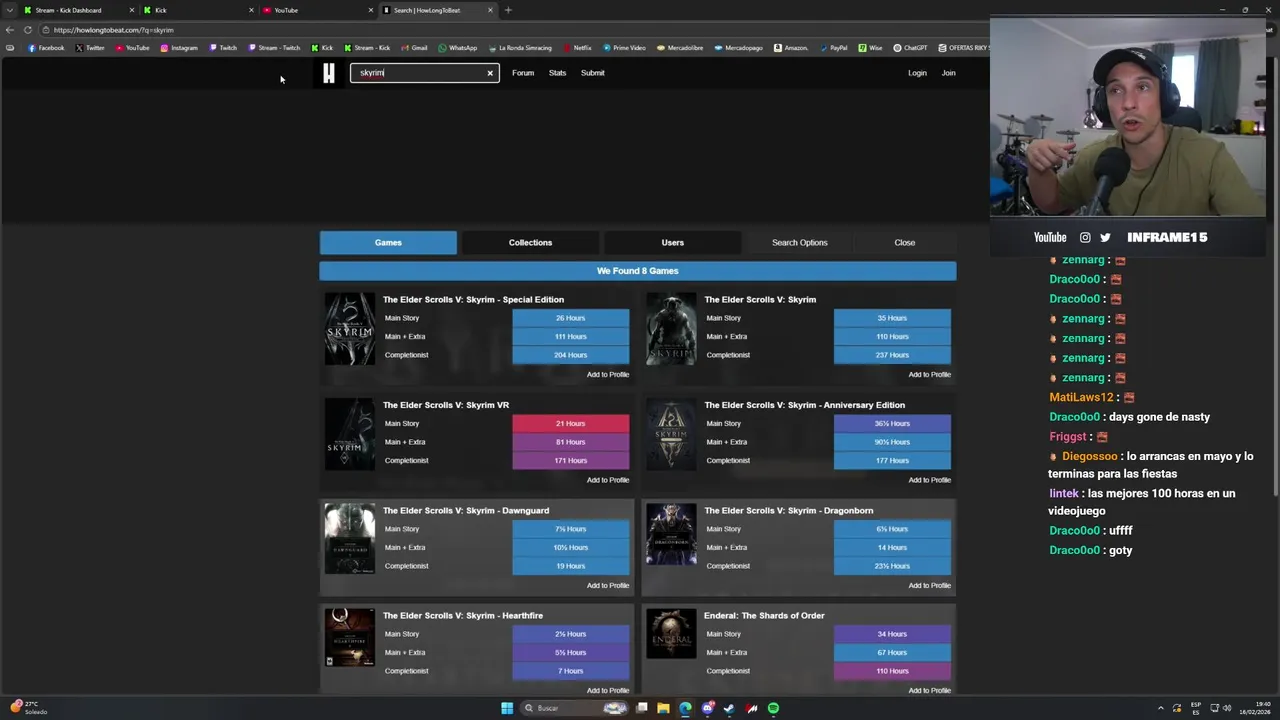Open the PayPal bookmark

coord(833,48)
